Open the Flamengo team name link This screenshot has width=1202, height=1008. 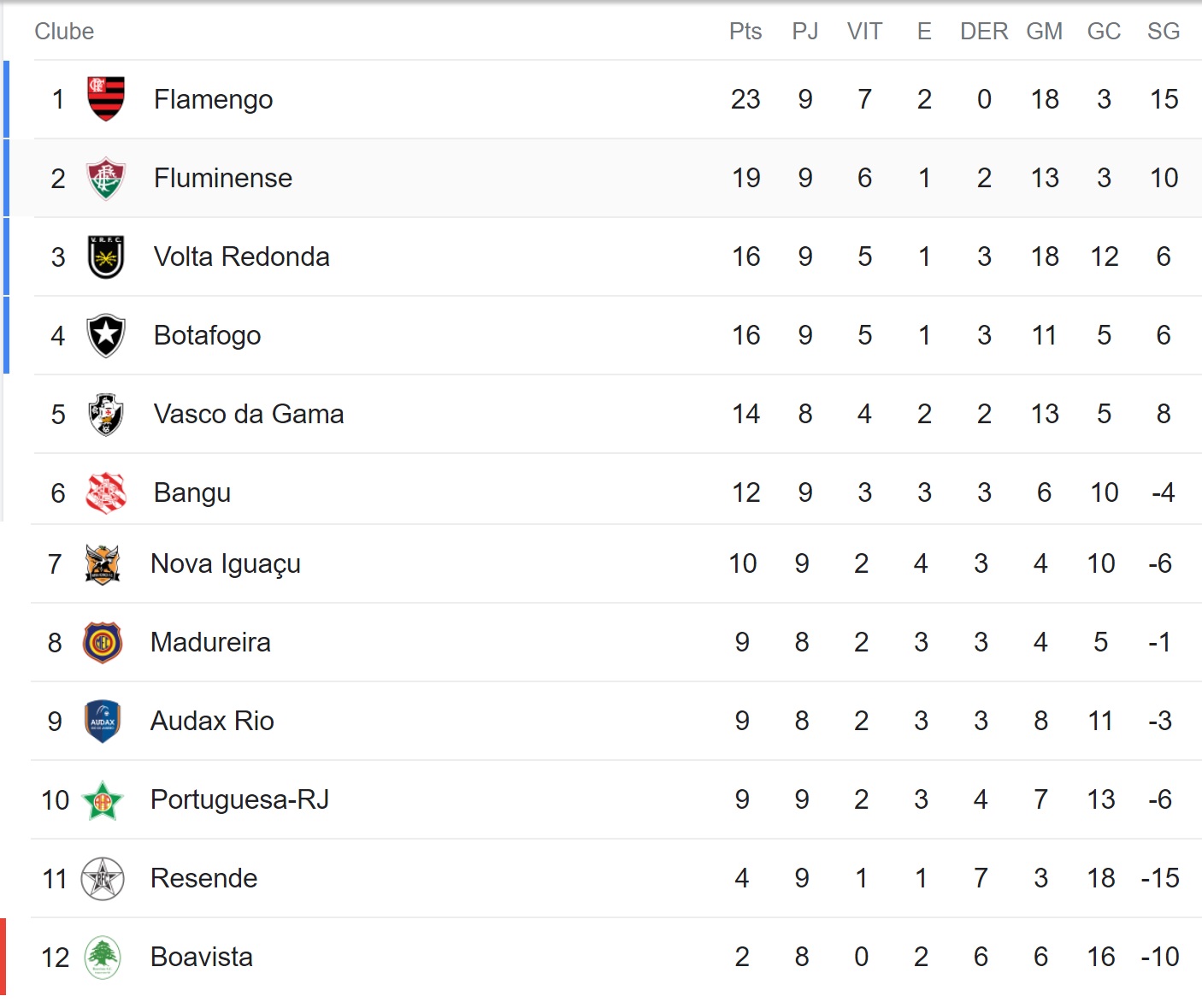214,100
